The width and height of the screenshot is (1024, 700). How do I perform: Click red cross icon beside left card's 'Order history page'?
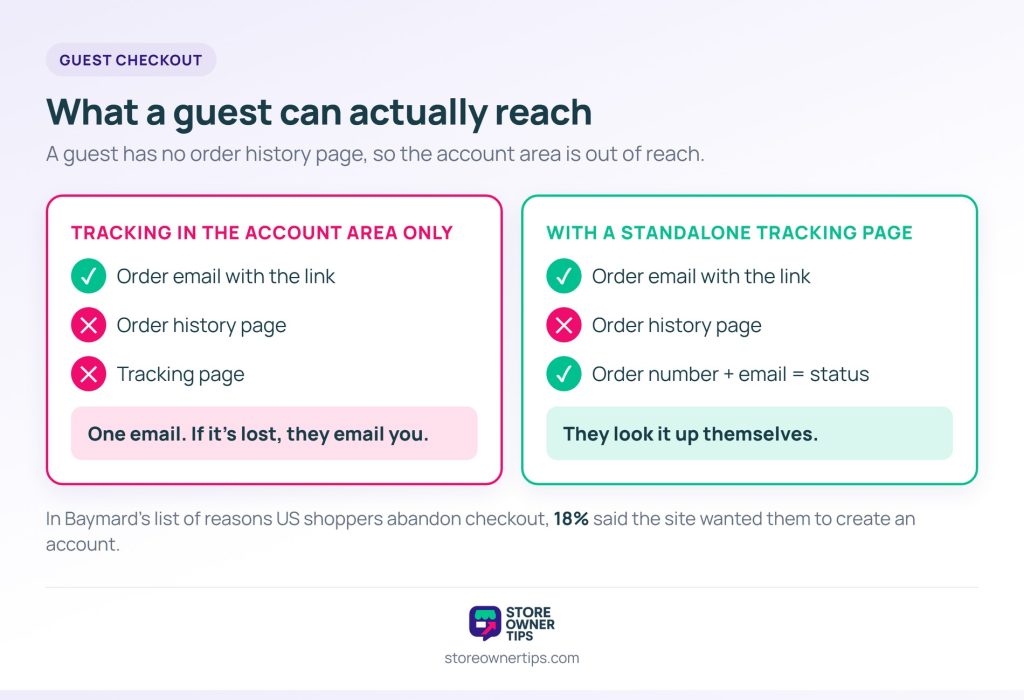pyautogui.click(x=89, y=325)
